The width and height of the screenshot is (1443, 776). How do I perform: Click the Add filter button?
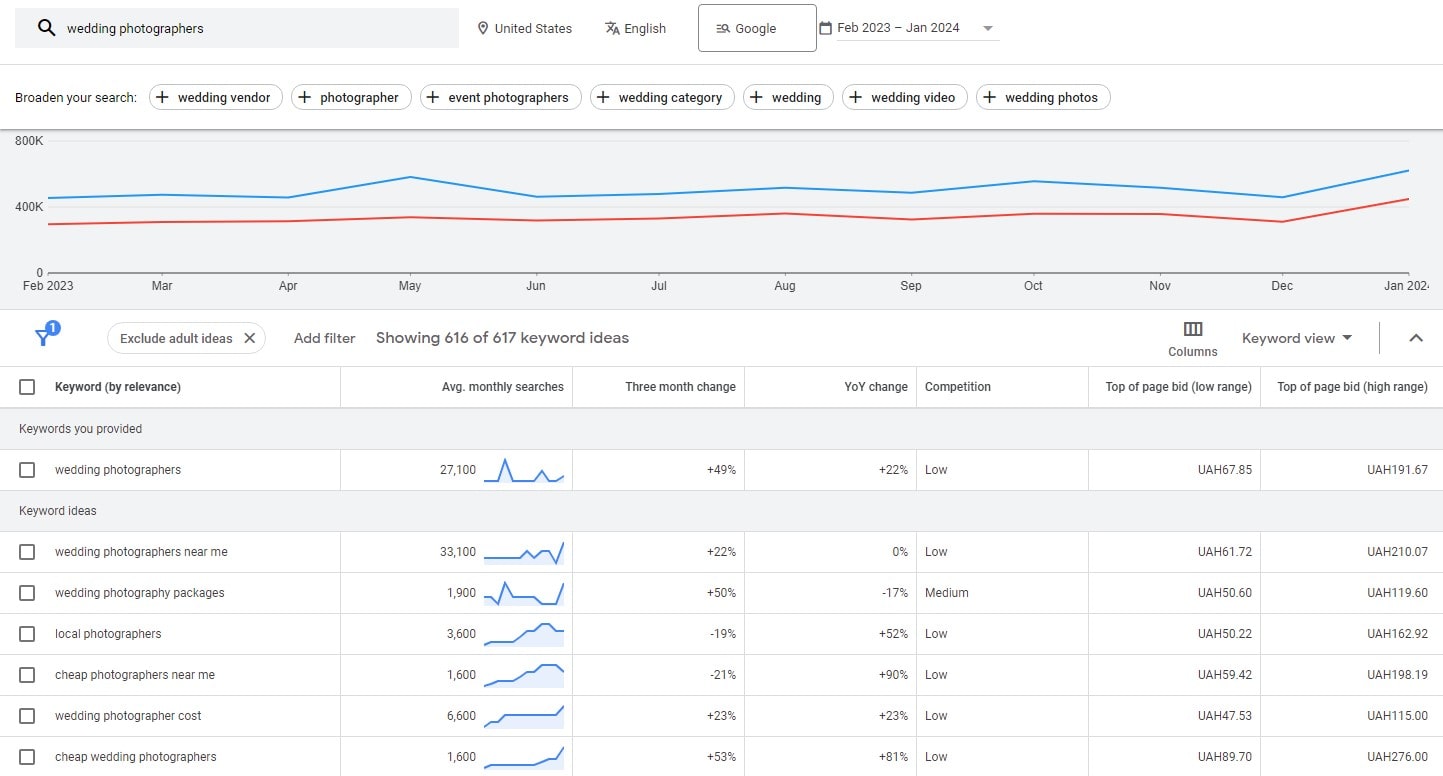[x=325, y=338]
